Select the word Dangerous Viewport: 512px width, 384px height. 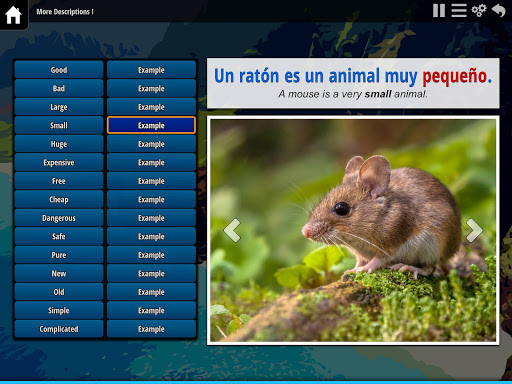[x=59, y=218]
